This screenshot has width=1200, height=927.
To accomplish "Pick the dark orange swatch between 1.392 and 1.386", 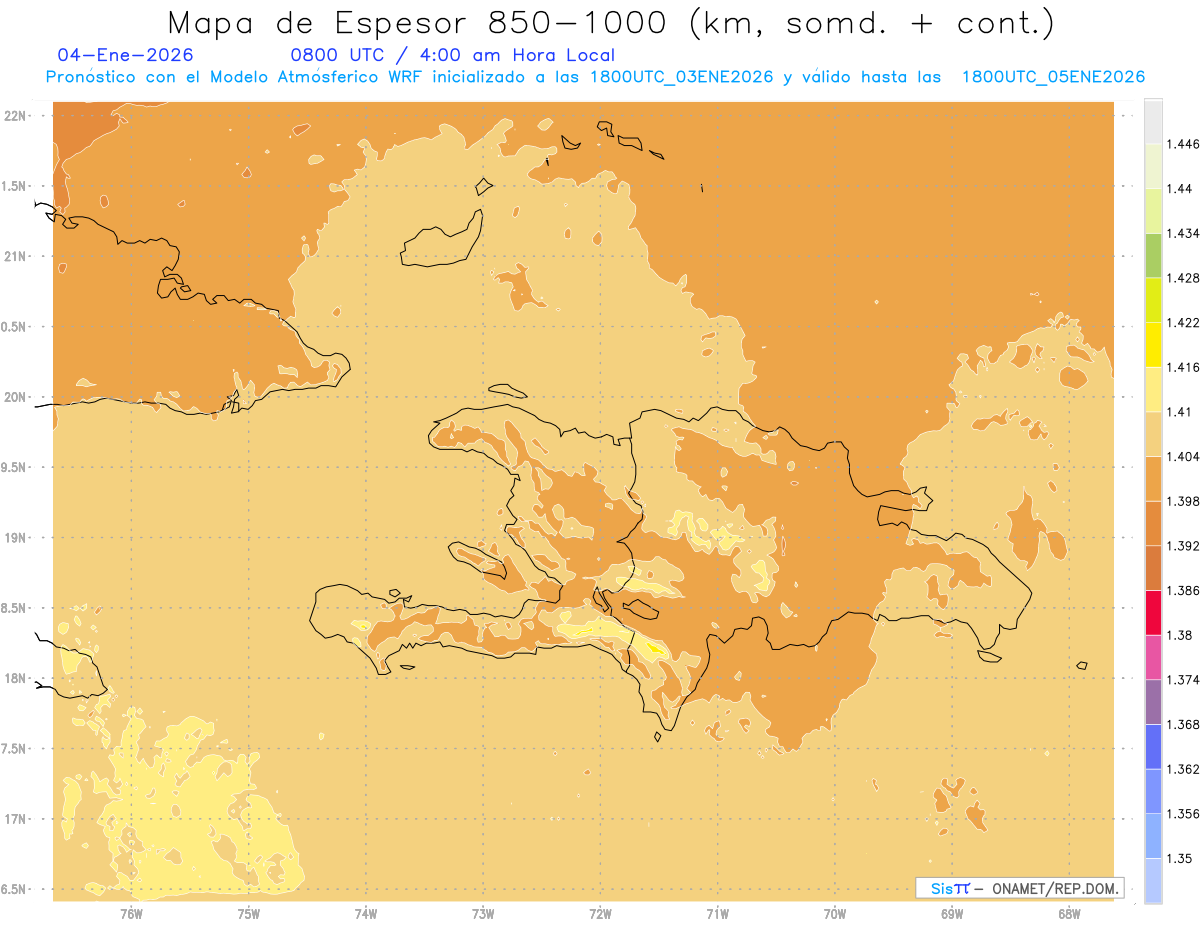I will [x=1153, y=568].
